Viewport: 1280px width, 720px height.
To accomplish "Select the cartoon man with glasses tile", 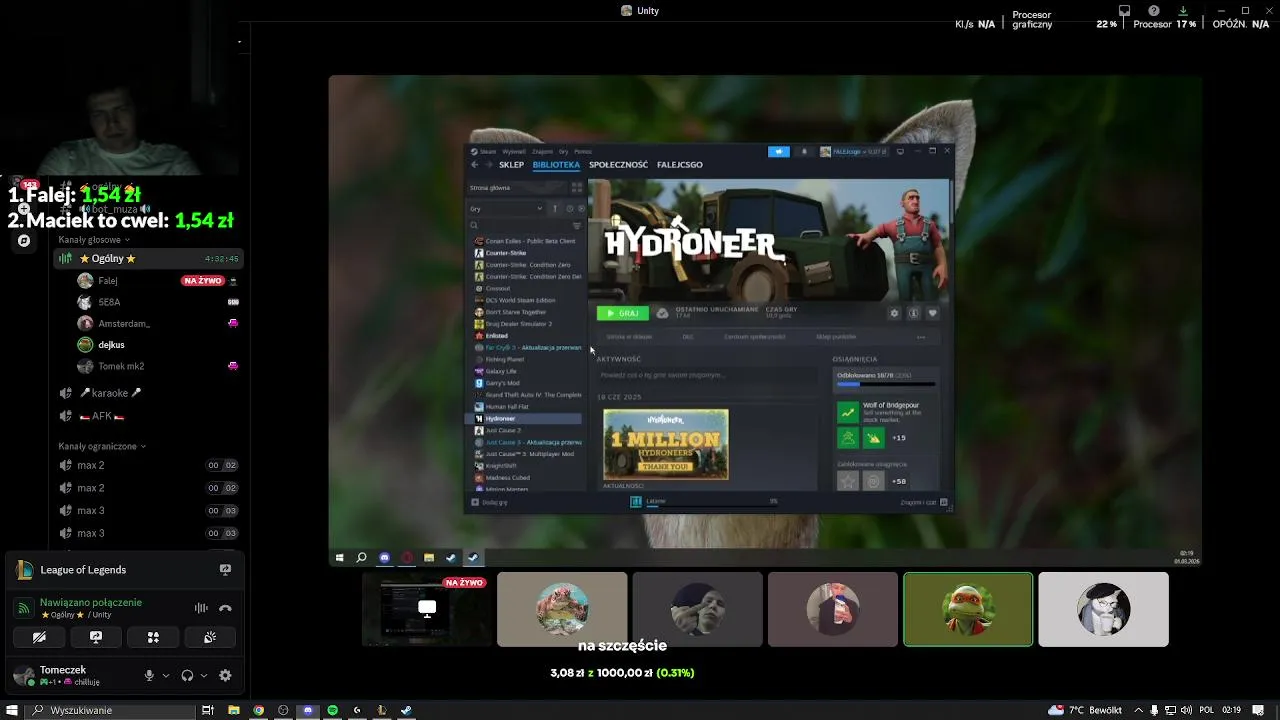I will point(1103,609).
